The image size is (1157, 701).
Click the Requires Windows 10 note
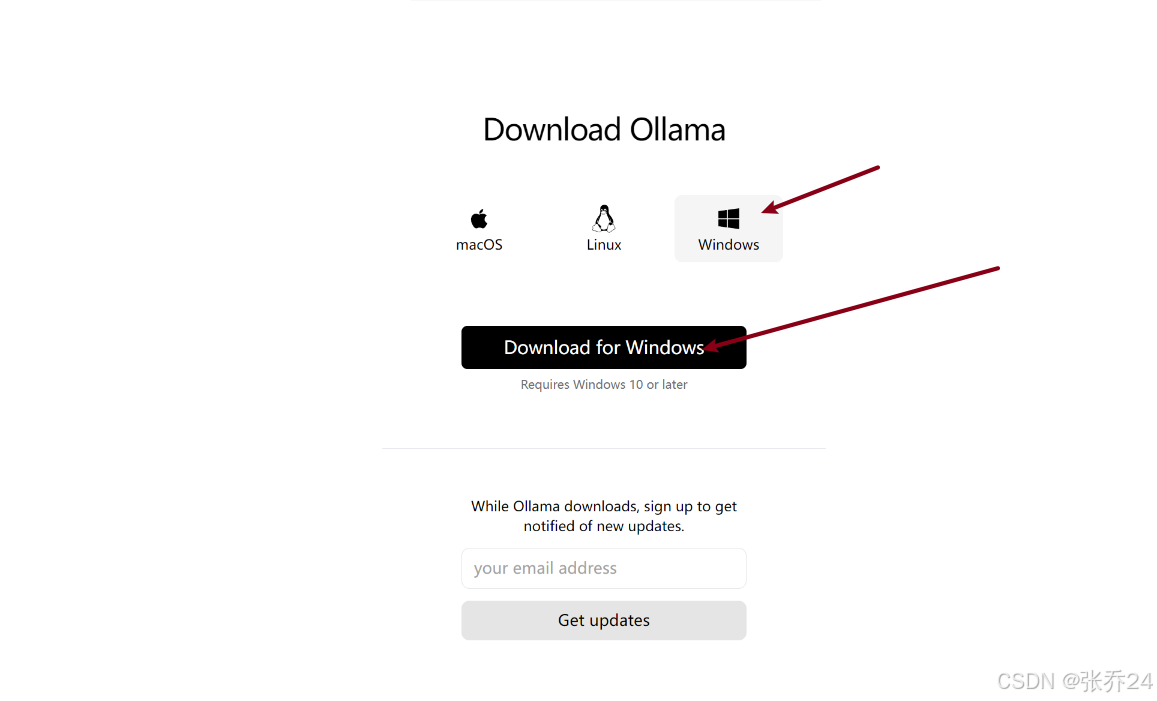coord(604,384)
